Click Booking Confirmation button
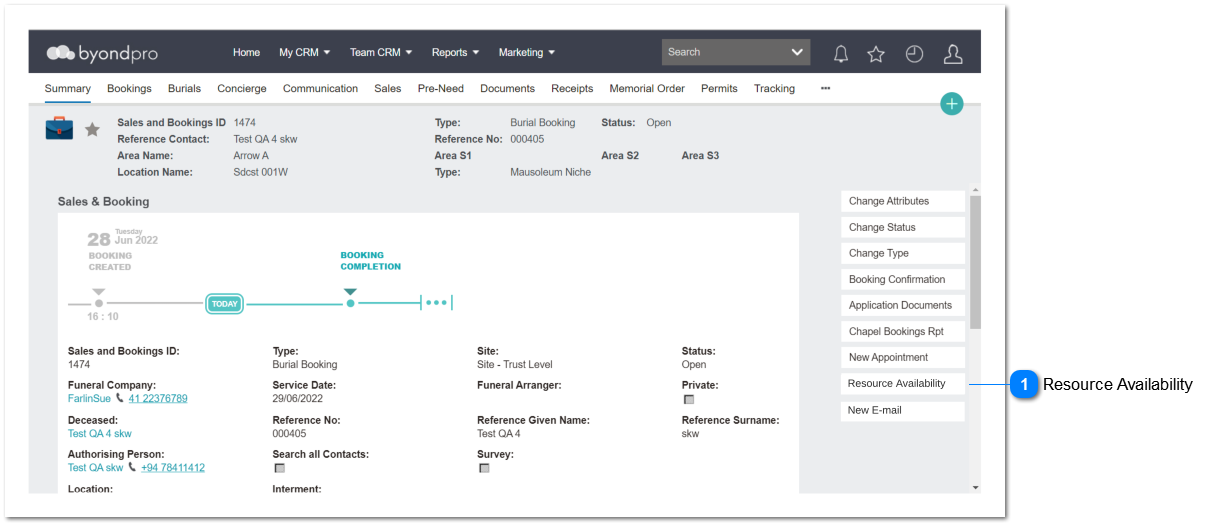 [x=903, y=279]
